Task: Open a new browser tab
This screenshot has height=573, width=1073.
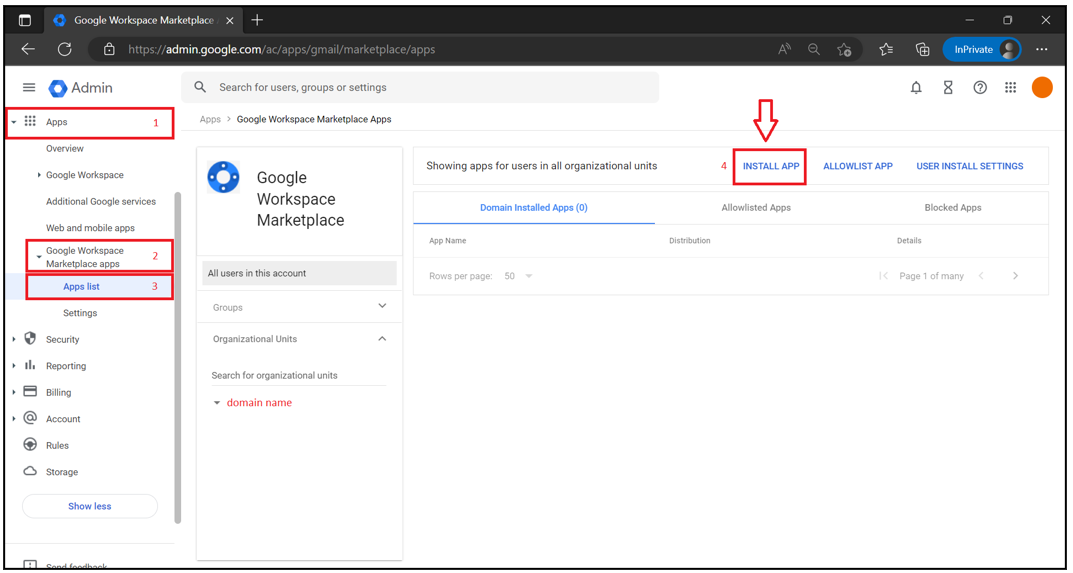Action: (257, 20)
